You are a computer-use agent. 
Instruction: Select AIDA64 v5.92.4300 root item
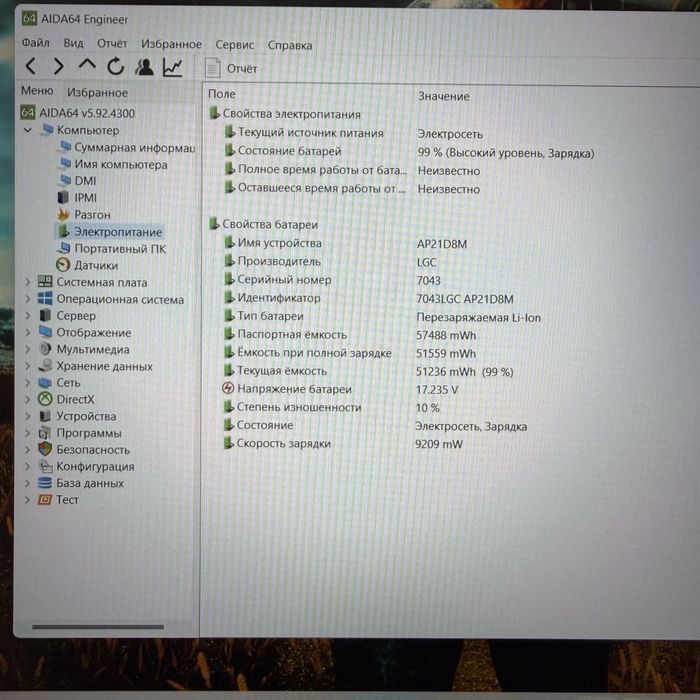click(78, 112)
